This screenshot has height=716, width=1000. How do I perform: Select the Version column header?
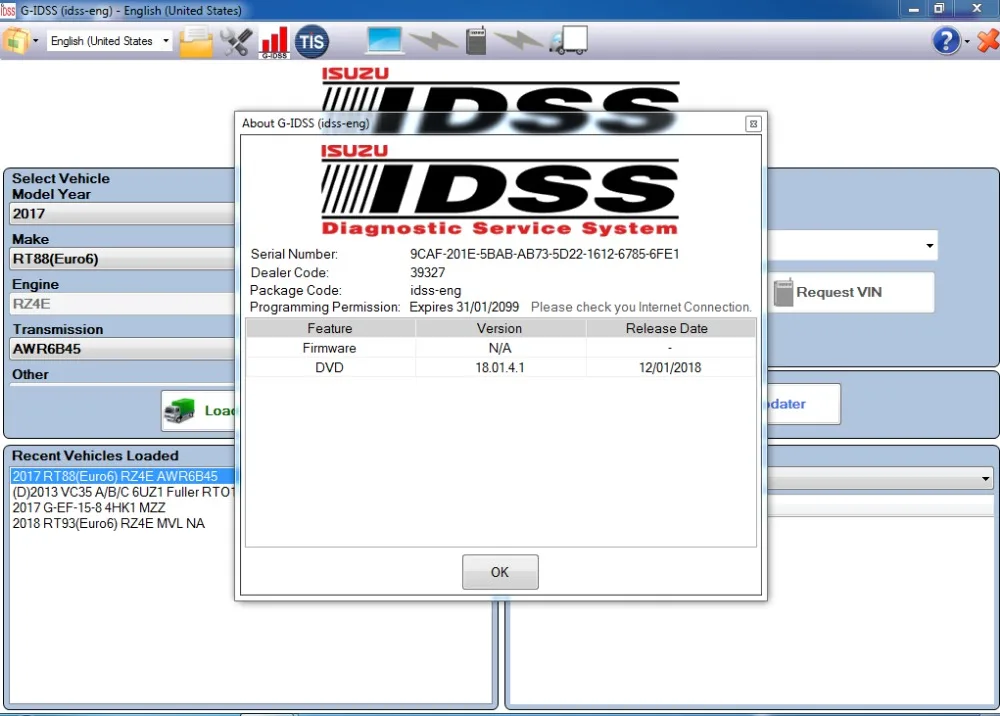[x=499, y=328]
